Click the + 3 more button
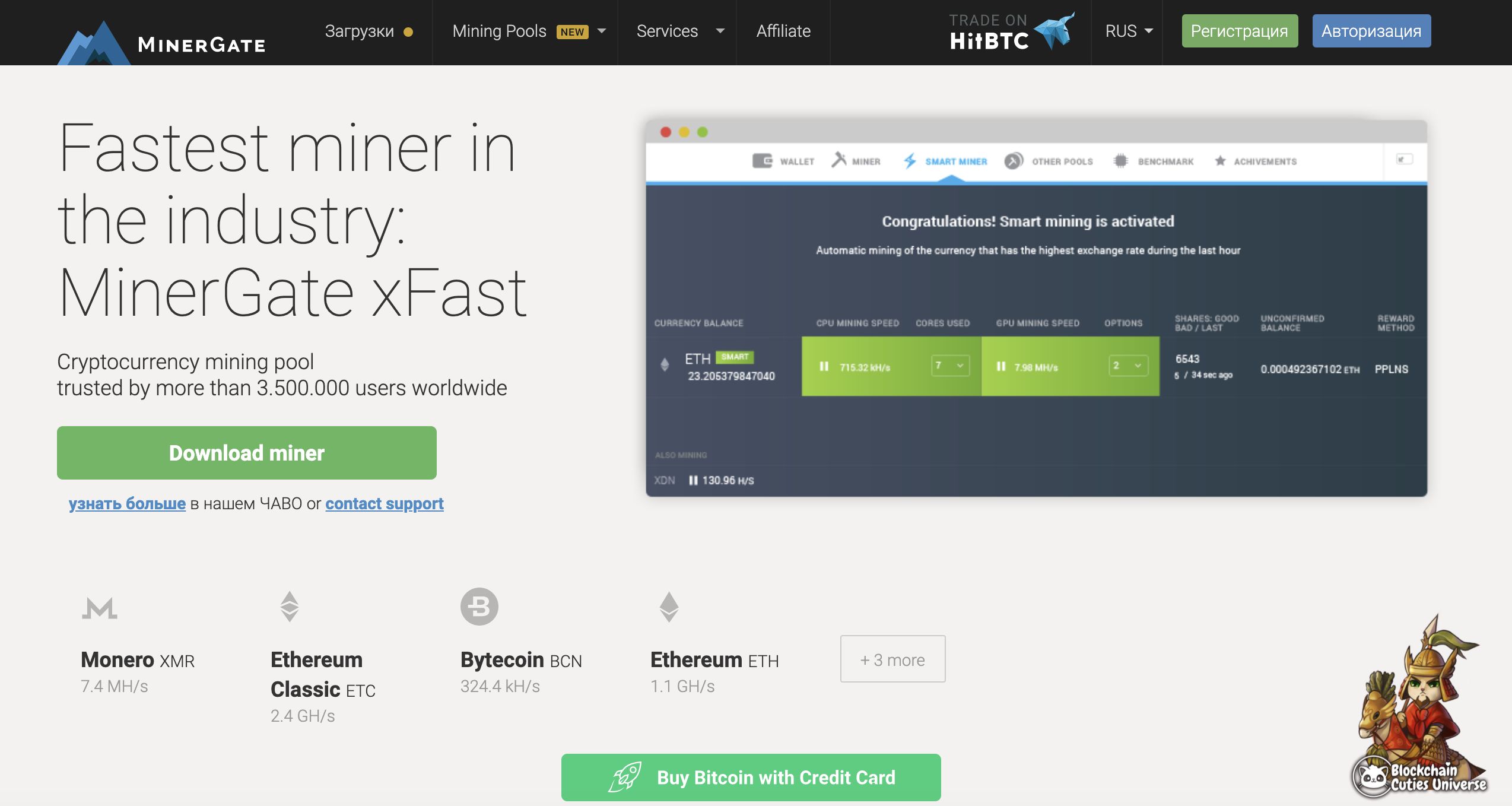Viewport: 1512px width, 806px height. pos(893,659)
